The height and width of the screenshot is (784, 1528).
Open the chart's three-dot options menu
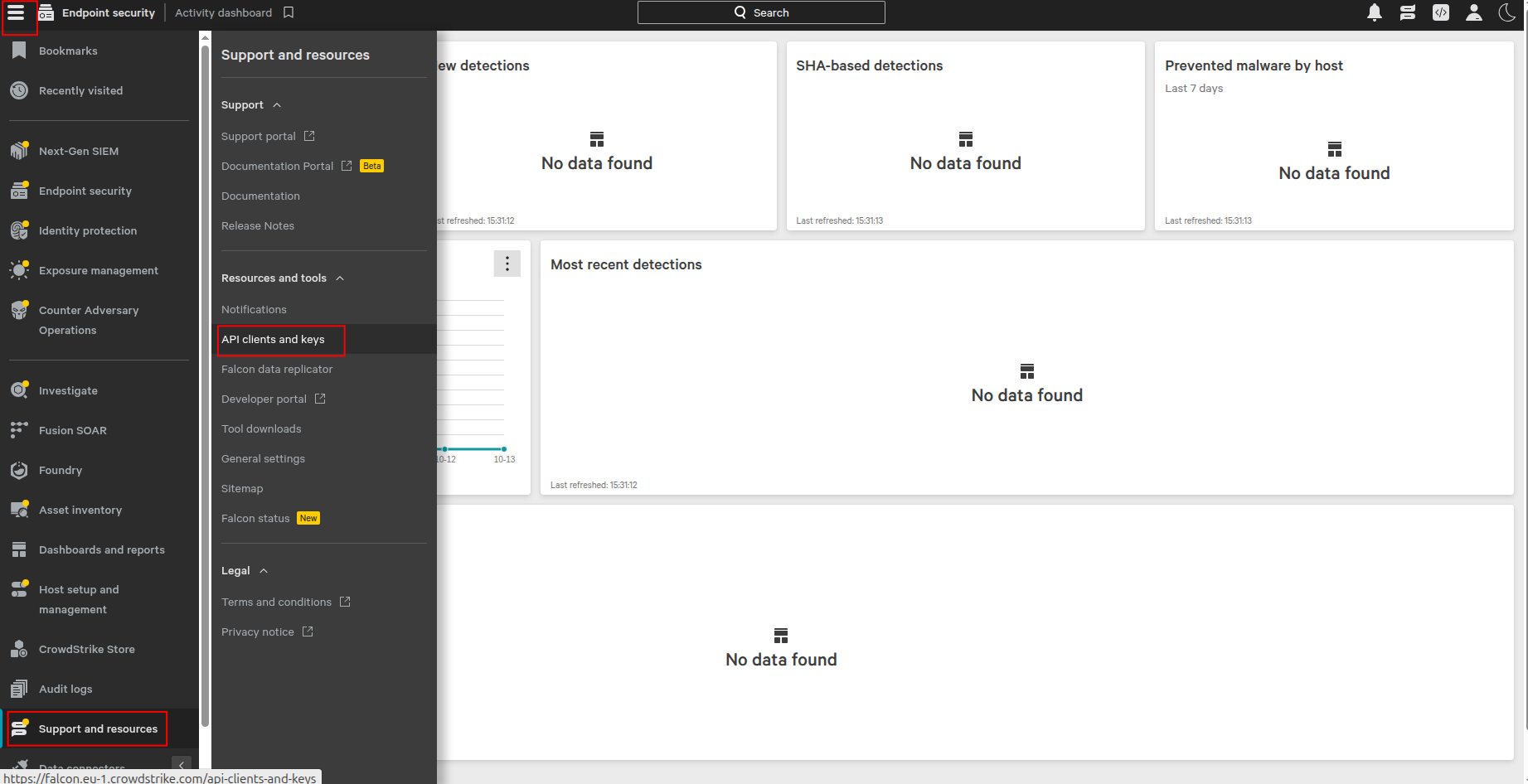tap(507, 264)
